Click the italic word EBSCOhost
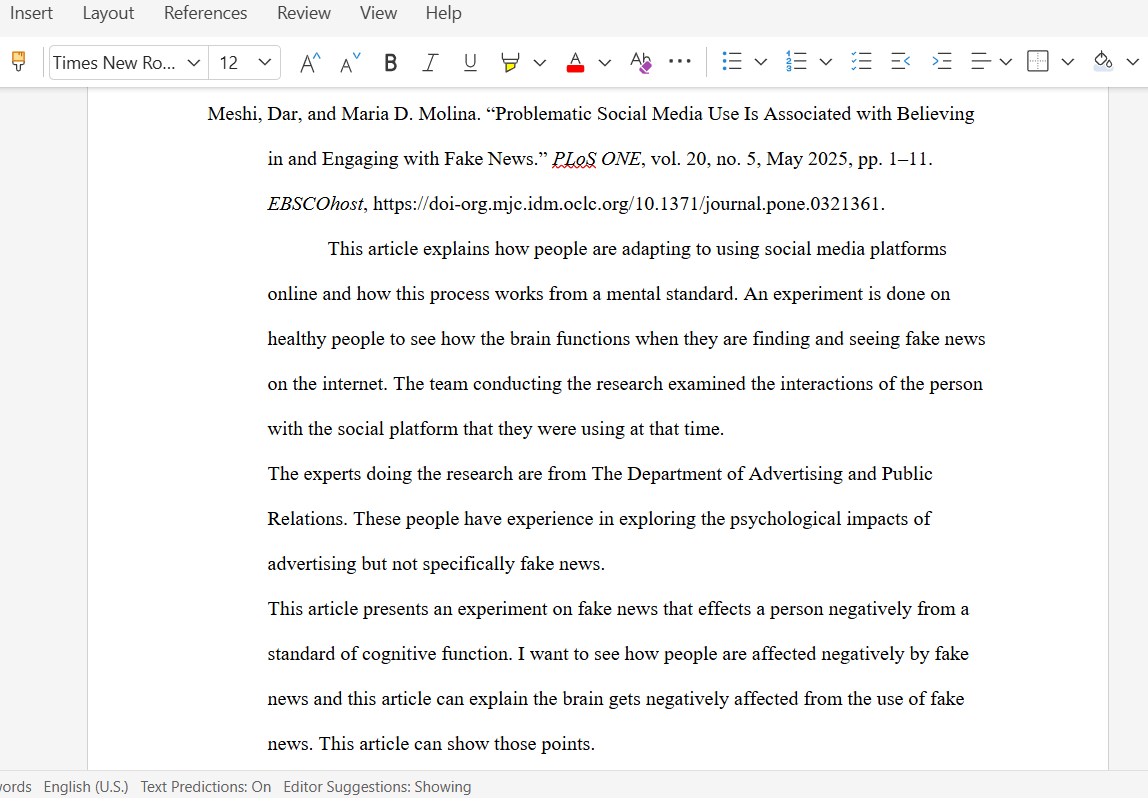1148x798 pixels. pyautogui.click(x=315, y=204)
